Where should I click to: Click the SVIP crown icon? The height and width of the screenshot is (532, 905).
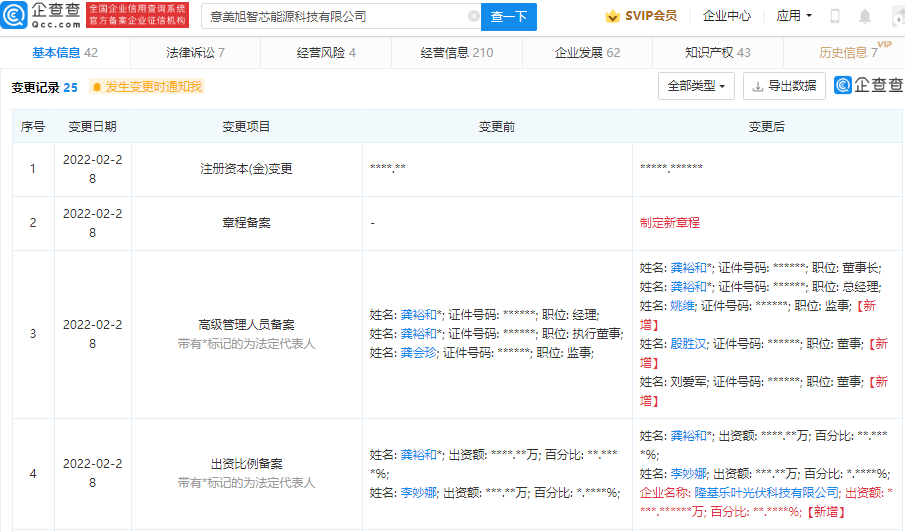(x=612, y=16)
